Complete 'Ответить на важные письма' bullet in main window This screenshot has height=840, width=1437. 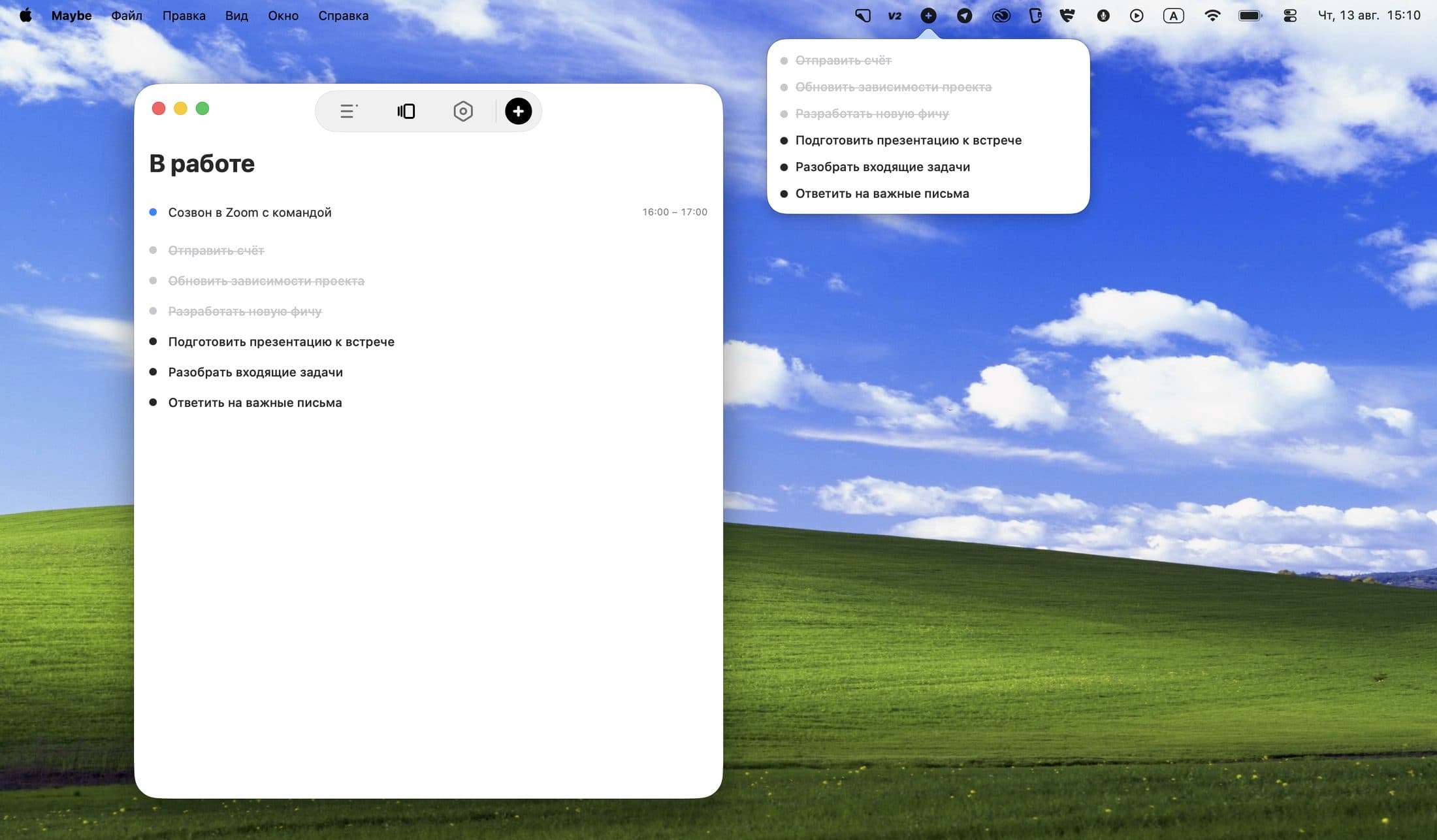tap(153, 402)
